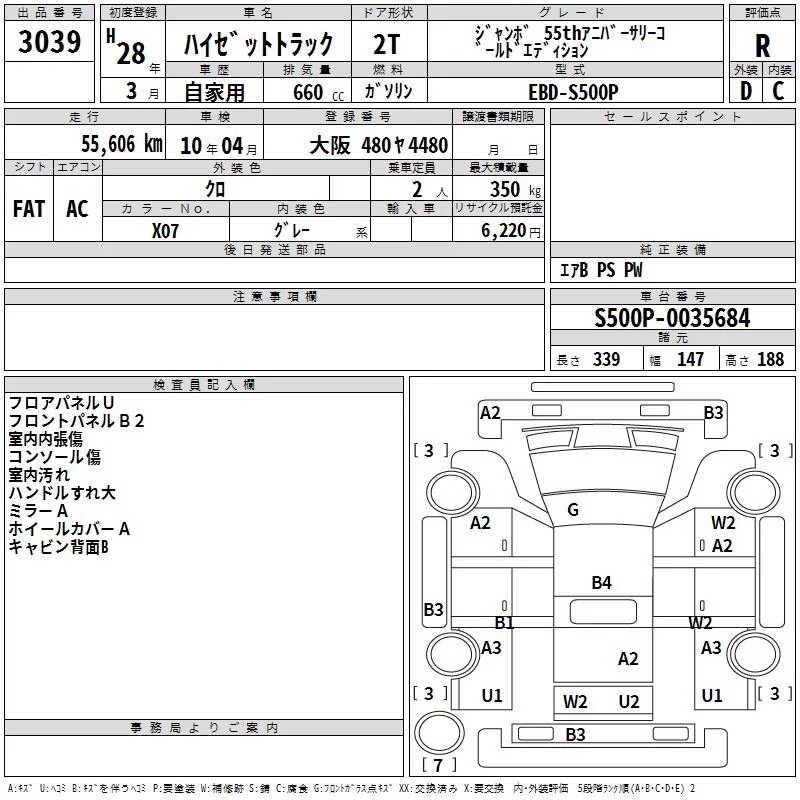This screenshot has height=800, width=800.
Task: Click the A2 mark at front-left bumper corner
Action: point(490,412)
